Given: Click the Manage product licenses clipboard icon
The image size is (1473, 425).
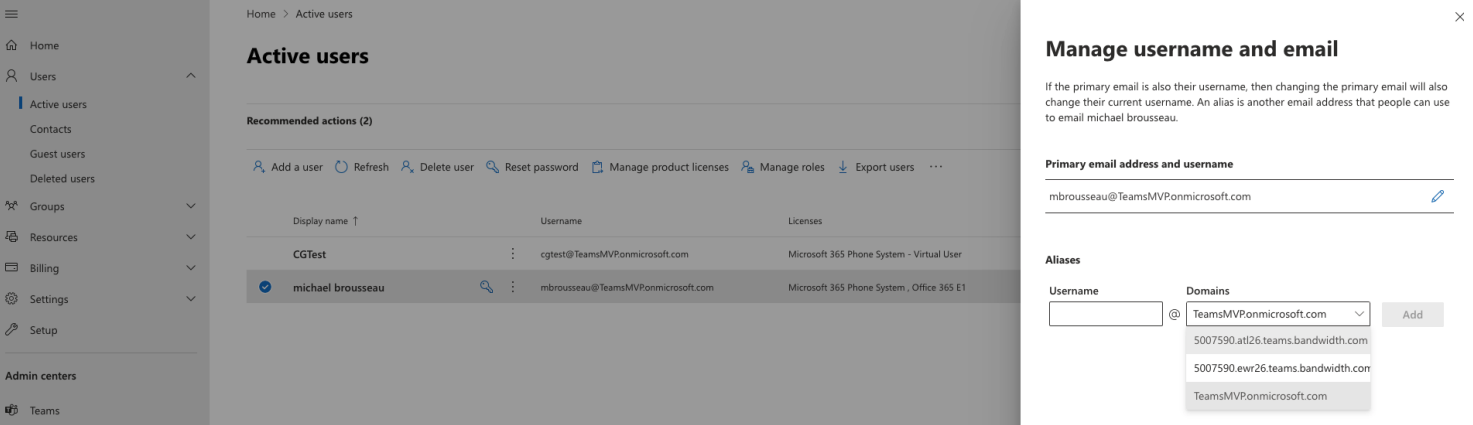Looking at the screenshot, I should [597, 167].
